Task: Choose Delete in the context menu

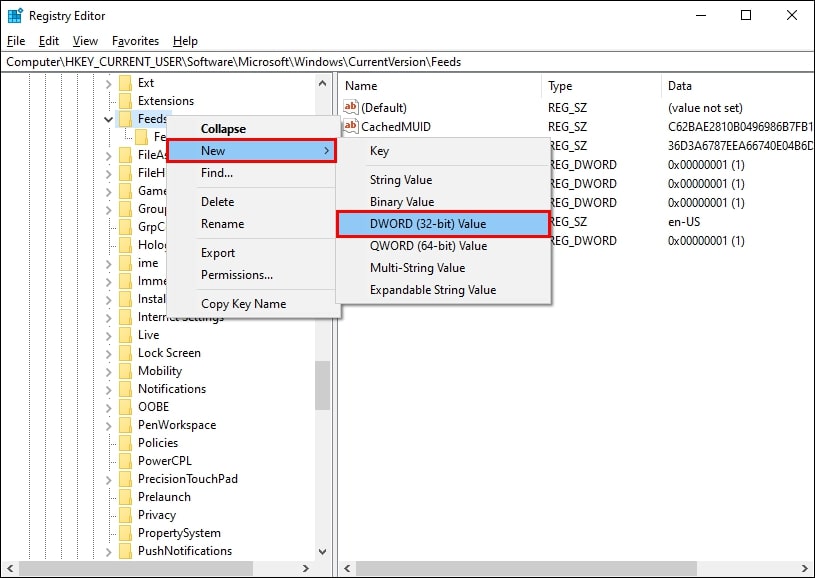Action: tap(253, 202)
